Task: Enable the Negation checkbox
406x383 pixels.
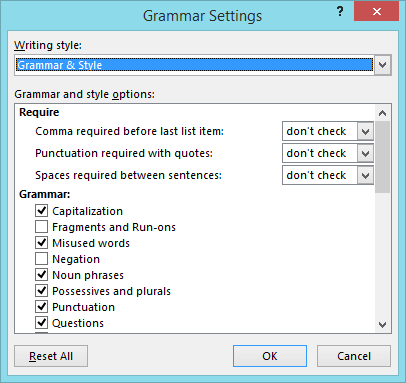Action: click(x=41, y=259)
